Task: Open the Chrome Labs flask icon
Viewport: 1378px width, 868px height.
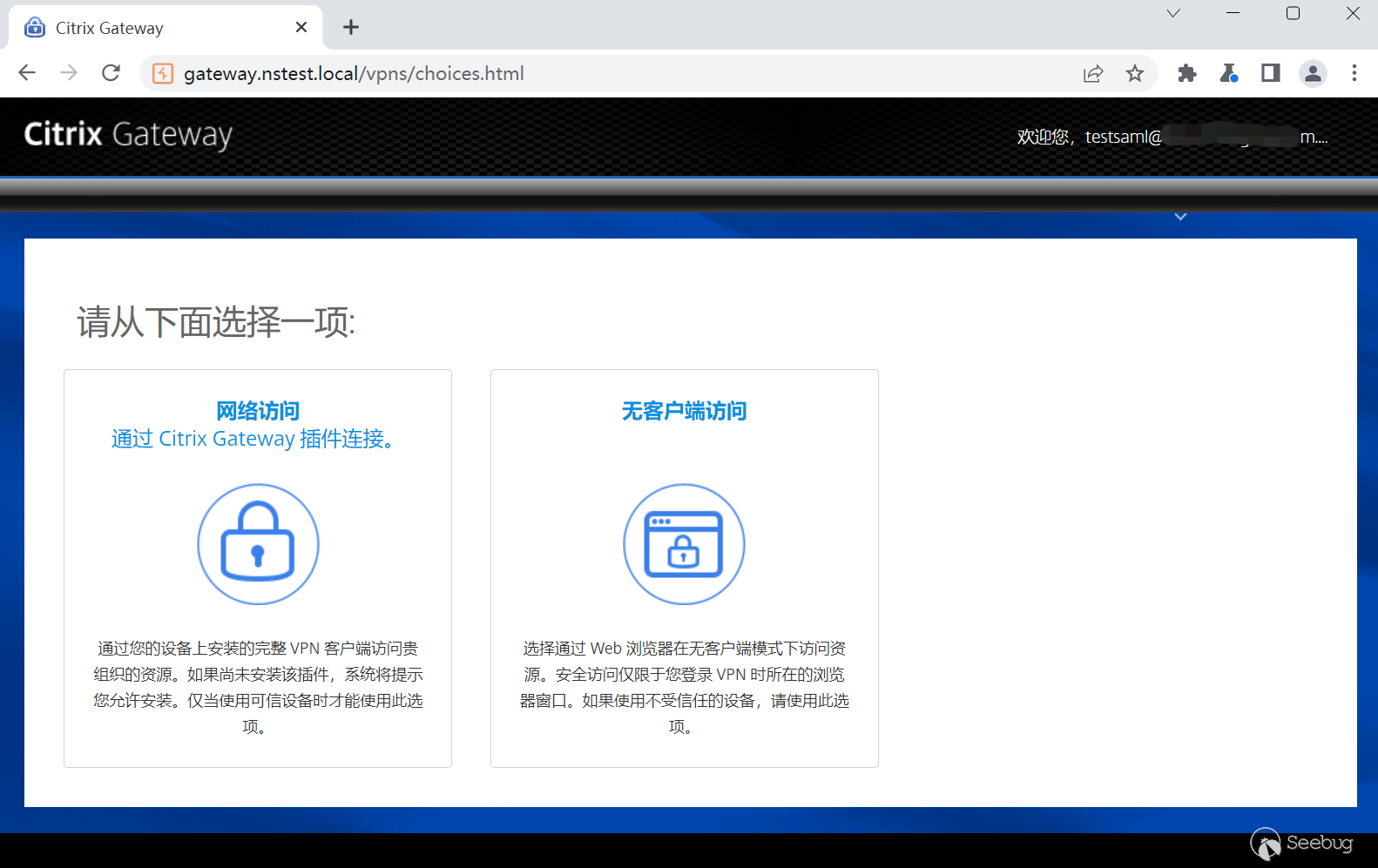Action: 1228,73
